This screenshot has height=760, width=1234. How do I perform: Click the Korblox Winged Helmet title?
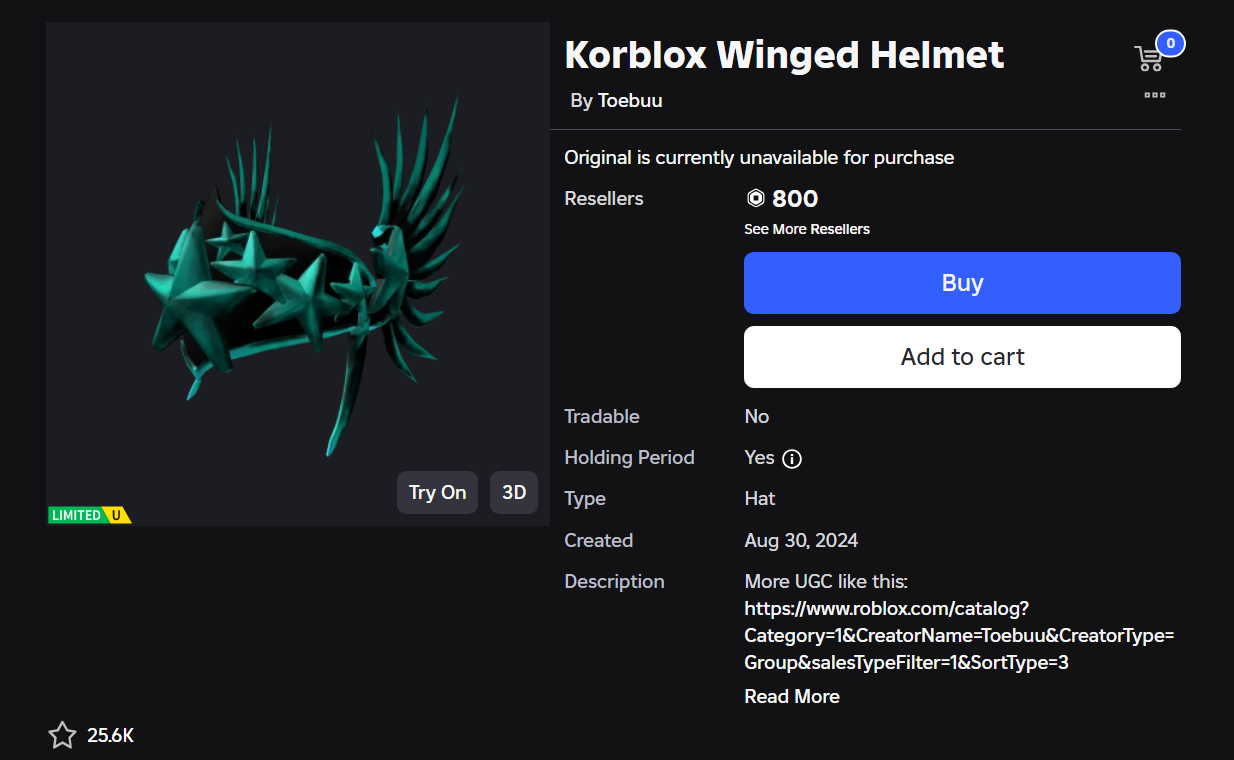pyautogui.click(x=784, y=55)
